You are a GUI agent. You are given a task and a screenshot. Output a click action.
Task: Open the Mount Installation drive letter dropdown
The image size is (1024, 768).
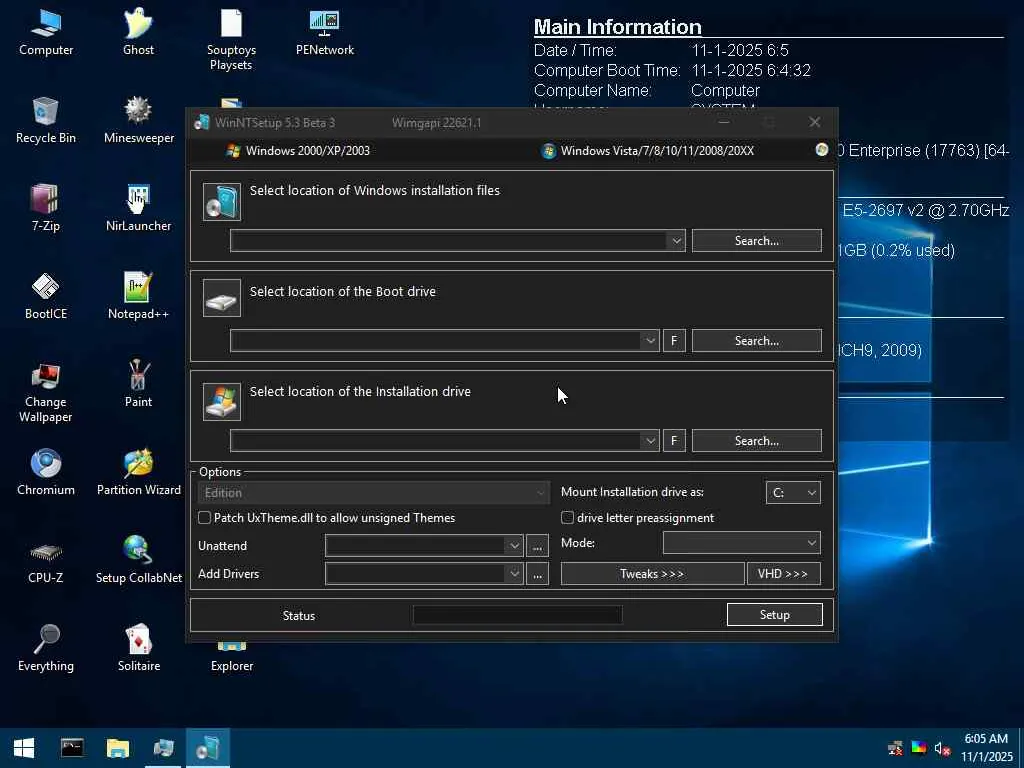tap(793, 493)
